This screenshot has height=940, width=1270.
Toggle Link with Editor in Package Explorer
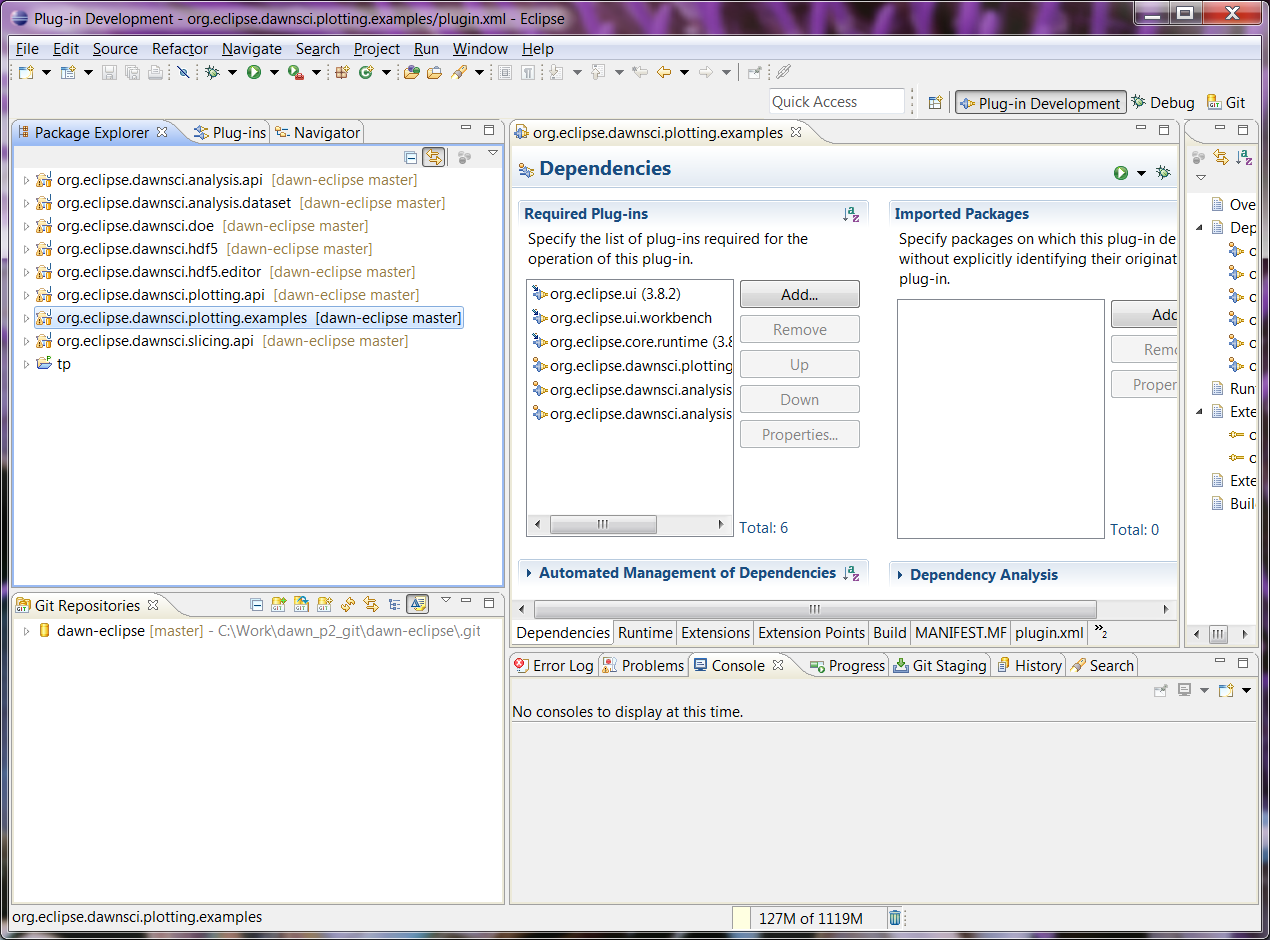pos(434,157)
